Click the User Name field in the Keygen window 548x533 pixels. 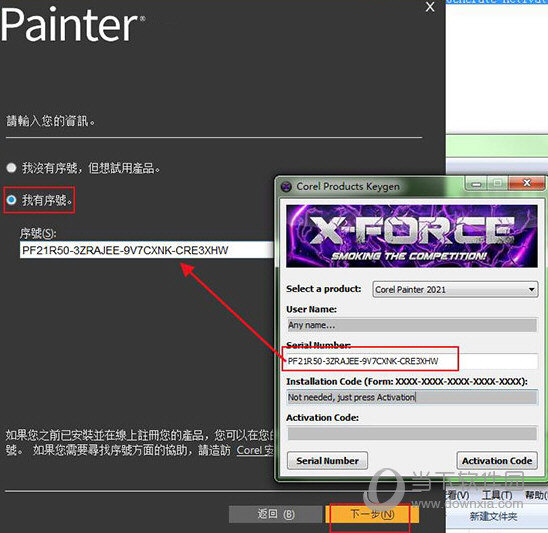pos(412,325)
